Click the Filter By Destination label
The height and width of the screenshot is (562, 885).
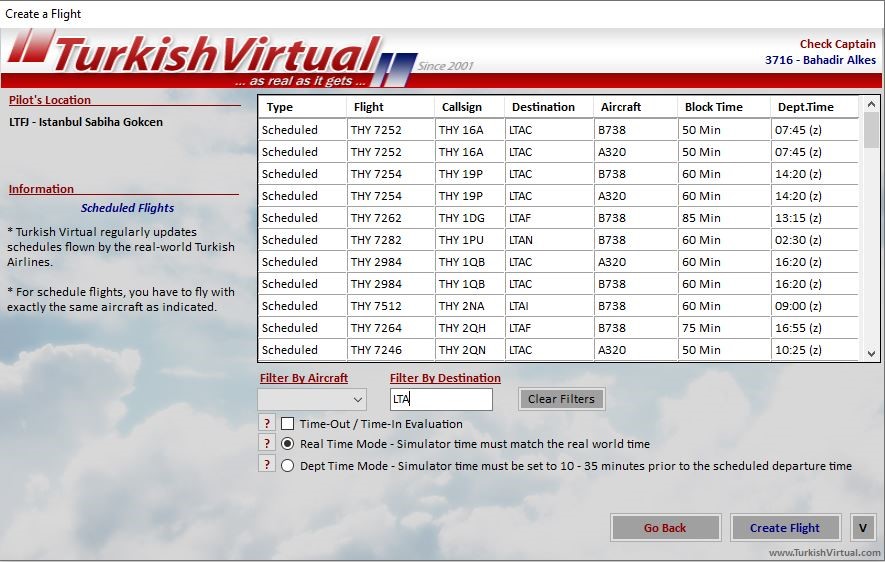(445, 378)
